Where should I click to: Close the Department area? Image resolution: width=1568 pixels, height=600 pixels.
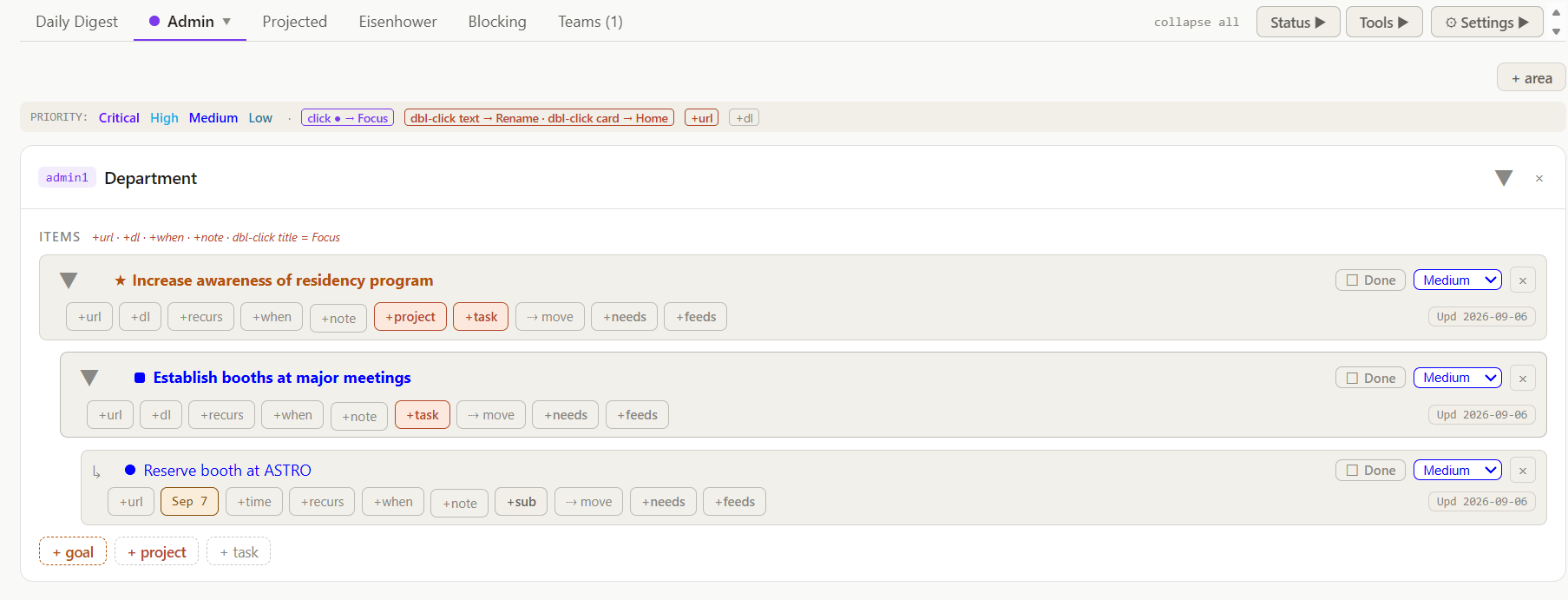tap(1539, 178)
